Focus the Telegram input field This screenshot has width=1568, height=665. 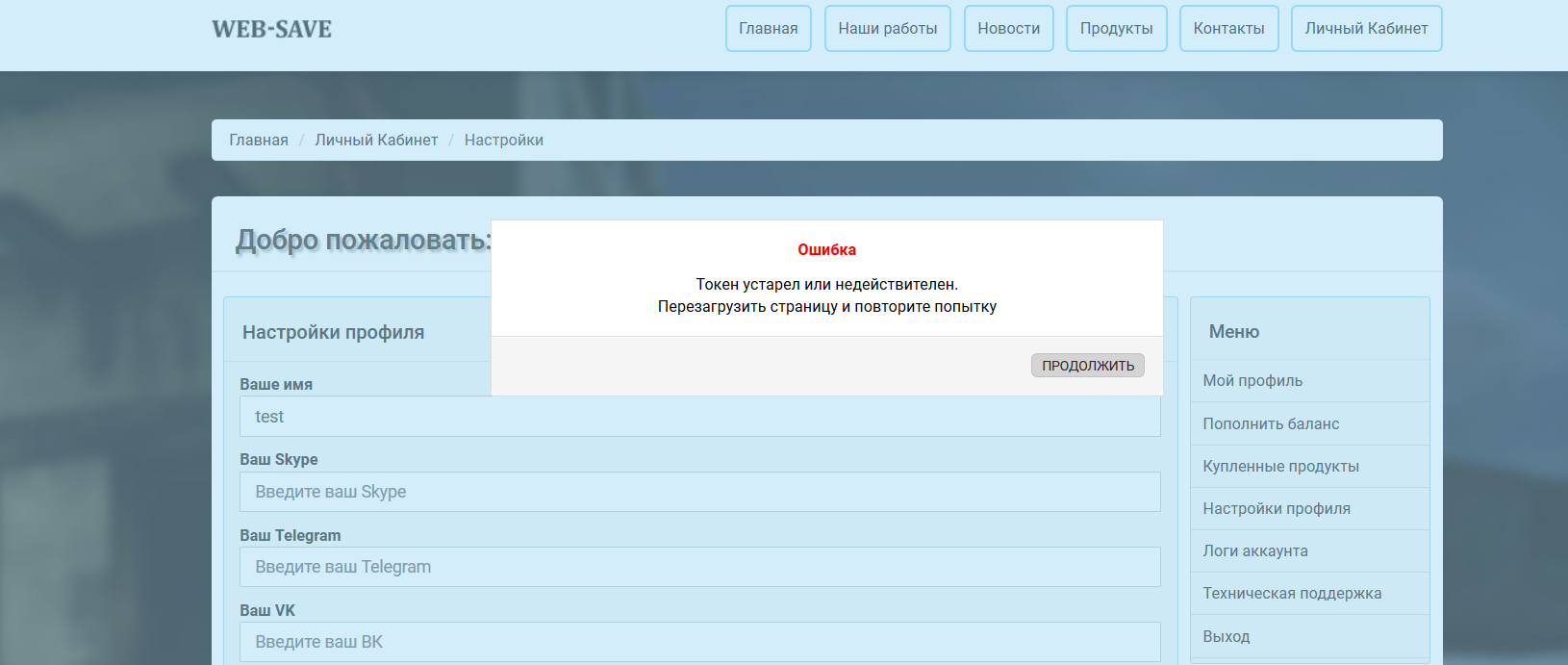(x=700, y=567)
